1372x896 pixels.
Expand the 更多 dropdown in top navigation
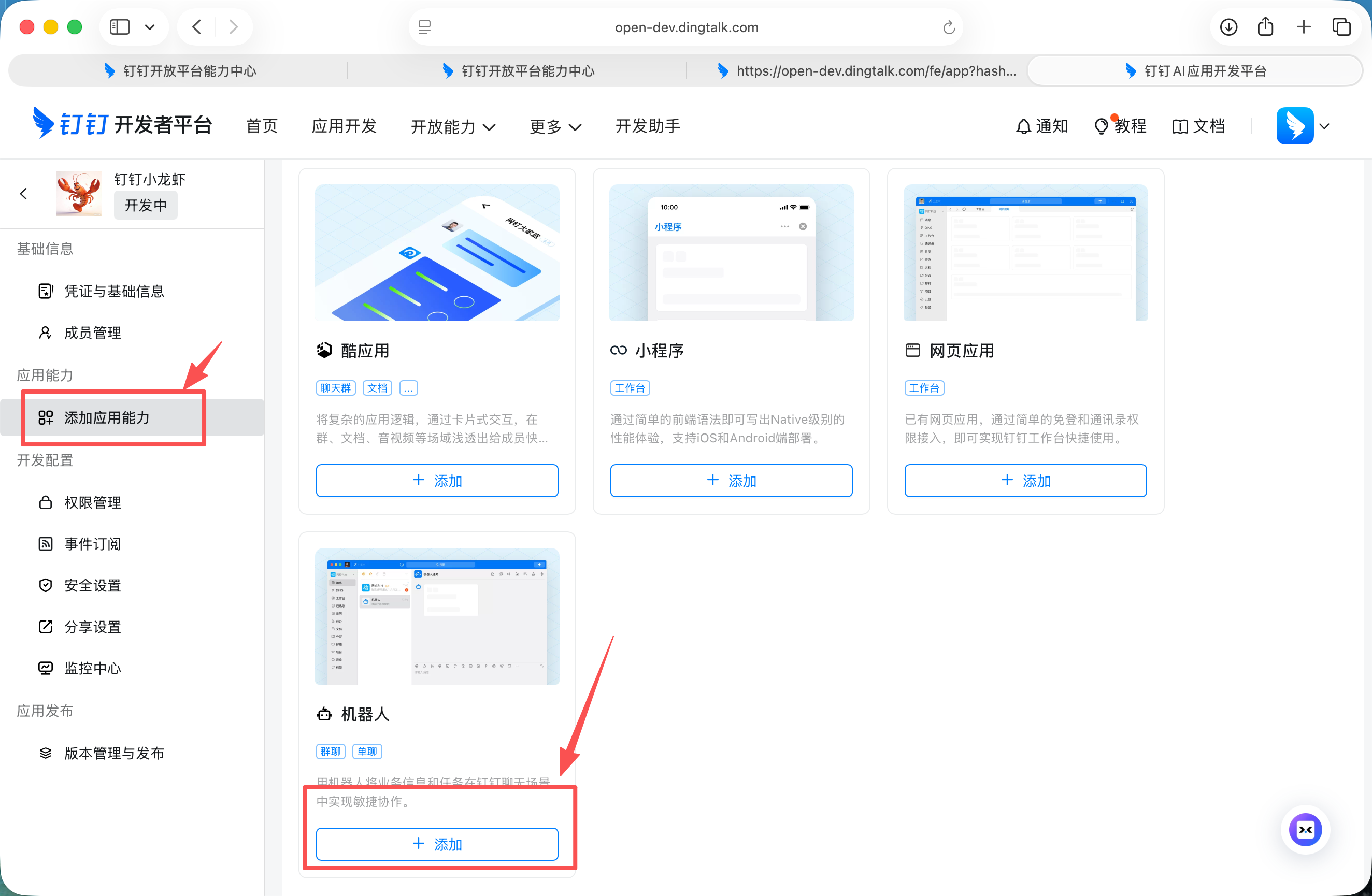pos(554,127)
